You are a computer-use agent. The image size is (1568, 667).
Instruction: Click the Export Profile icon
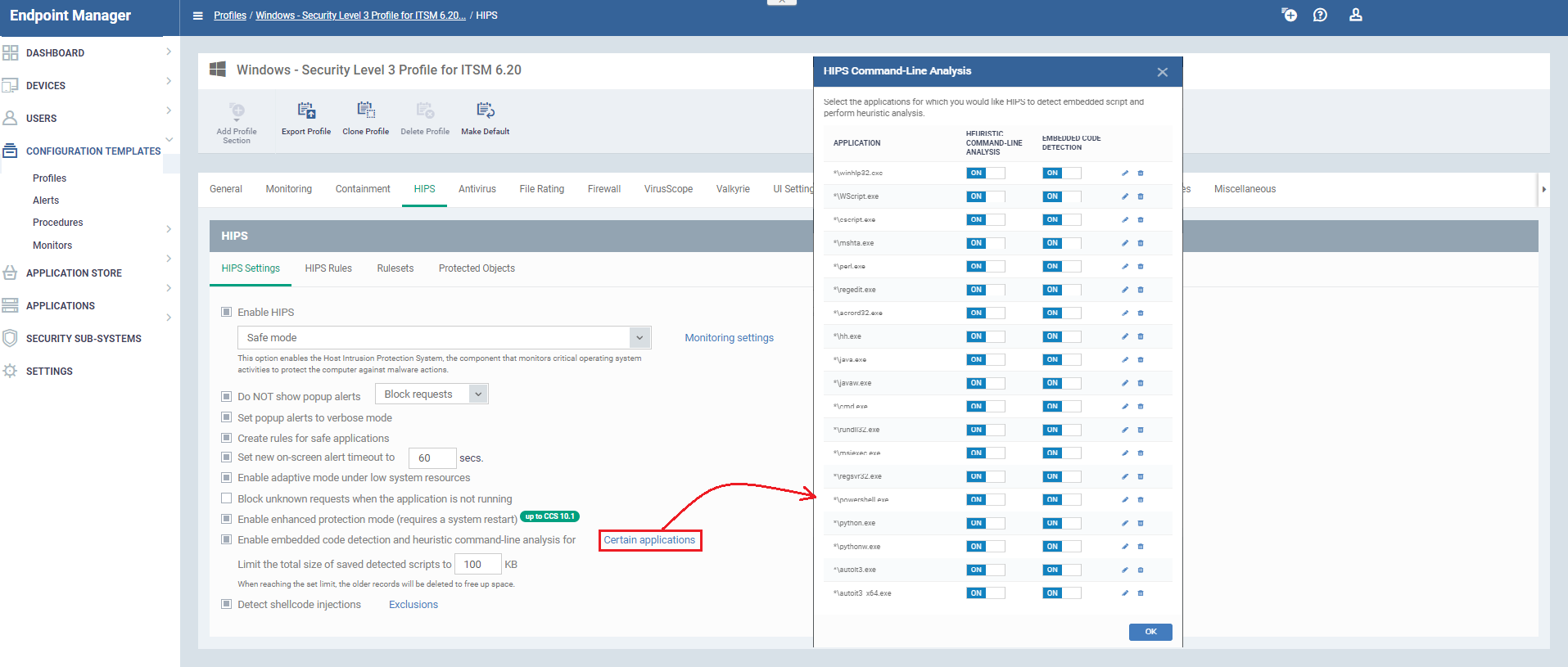point(306,110)
